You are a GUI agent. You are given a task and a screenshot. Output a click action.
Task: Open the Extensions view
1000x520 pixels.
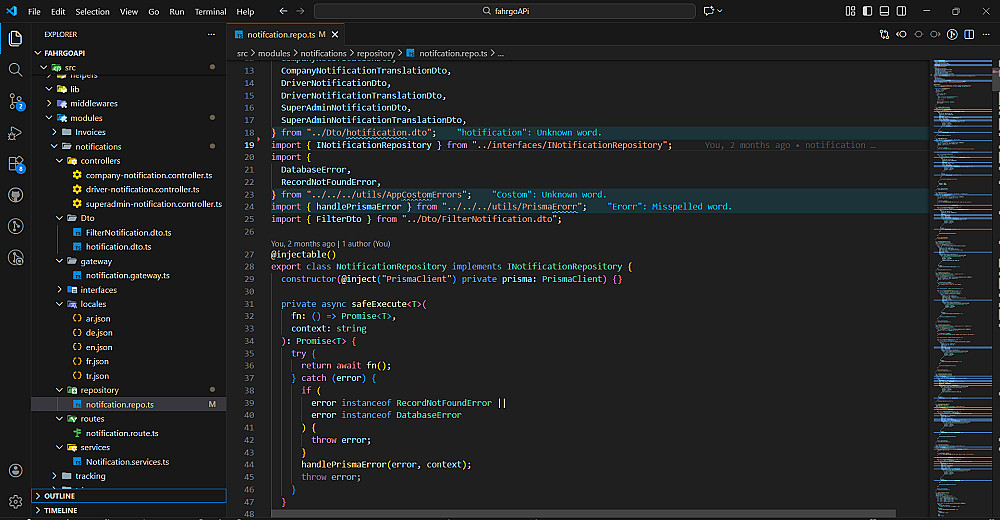pos(15,164)
